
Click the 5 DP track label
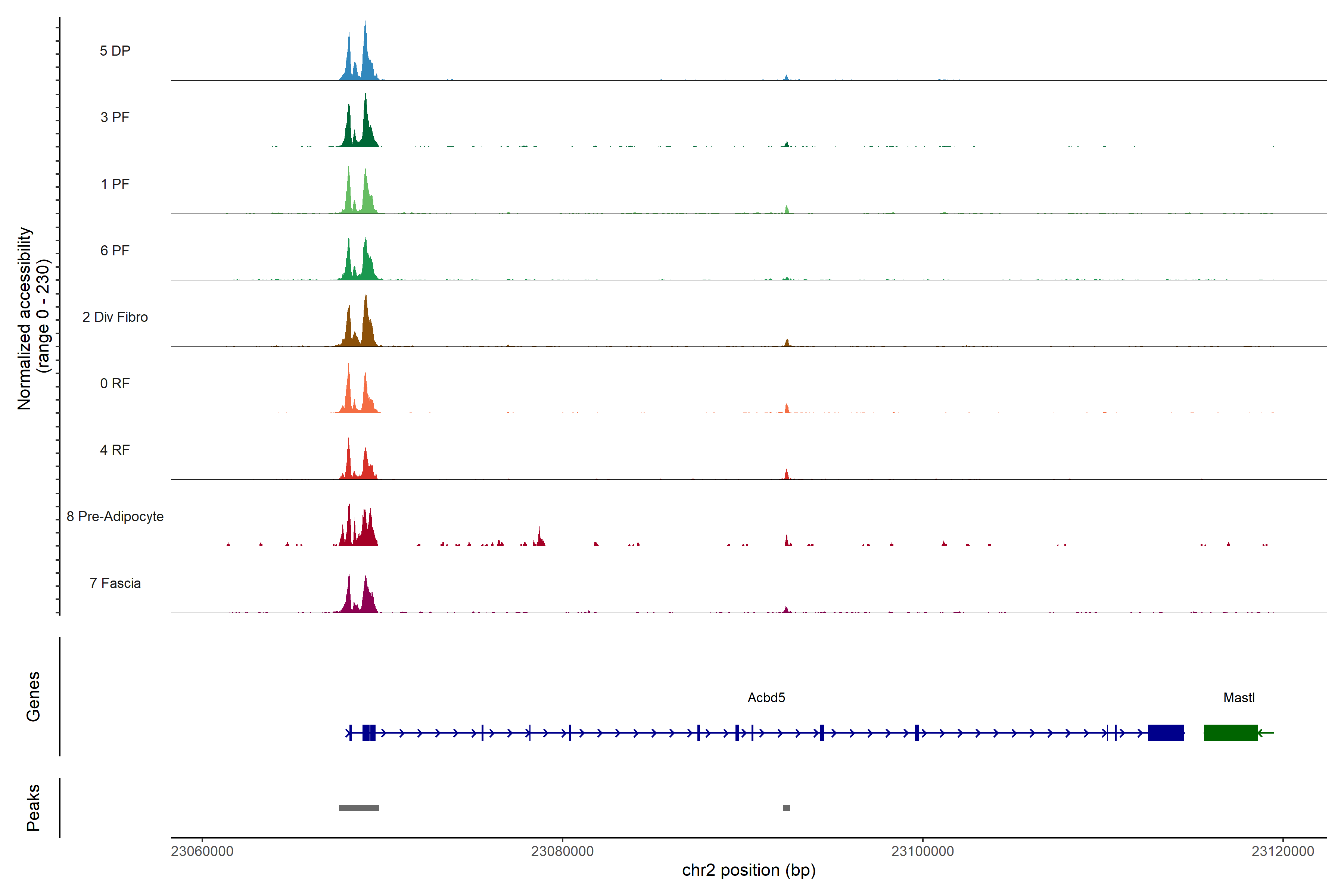115,51
